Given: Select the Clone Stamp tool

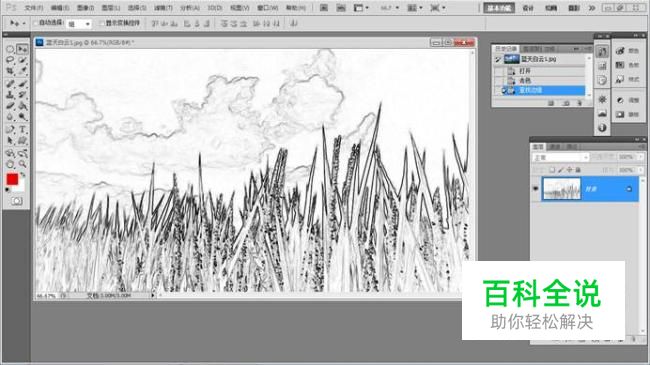Looking at the screenshot, I should [x=10, y=95].
